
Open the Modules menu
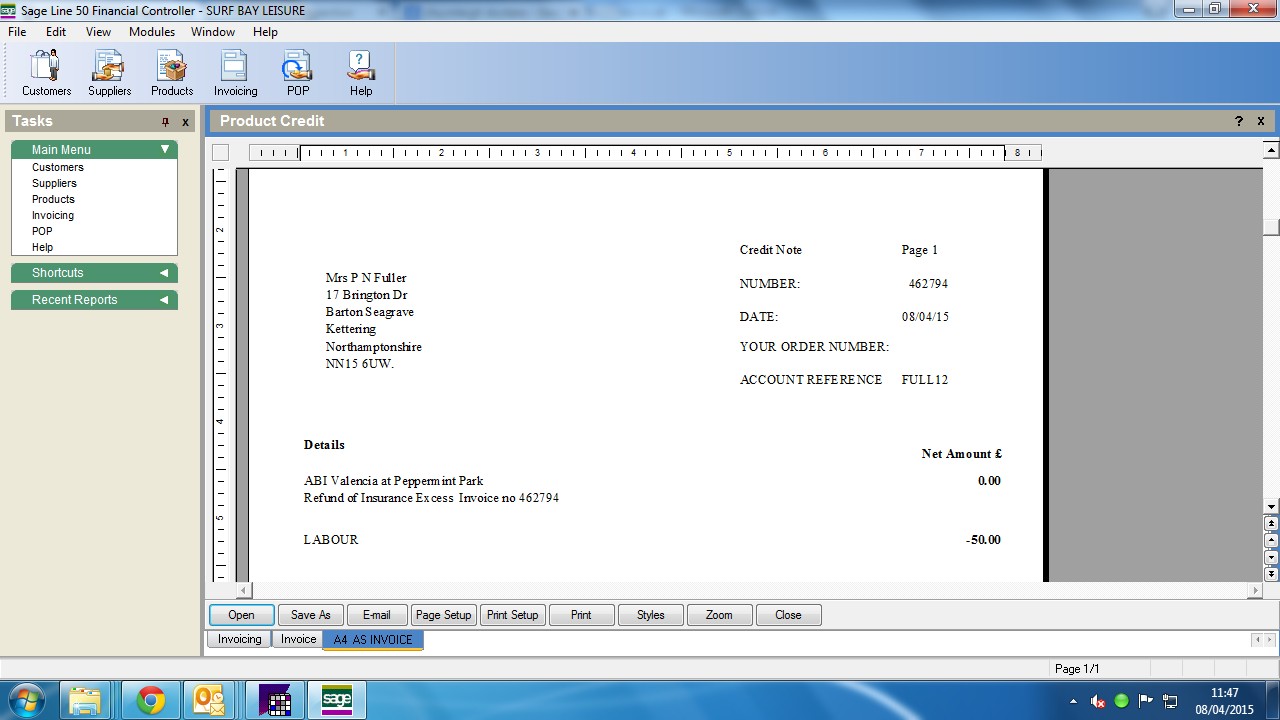click(x=152, y=32)
